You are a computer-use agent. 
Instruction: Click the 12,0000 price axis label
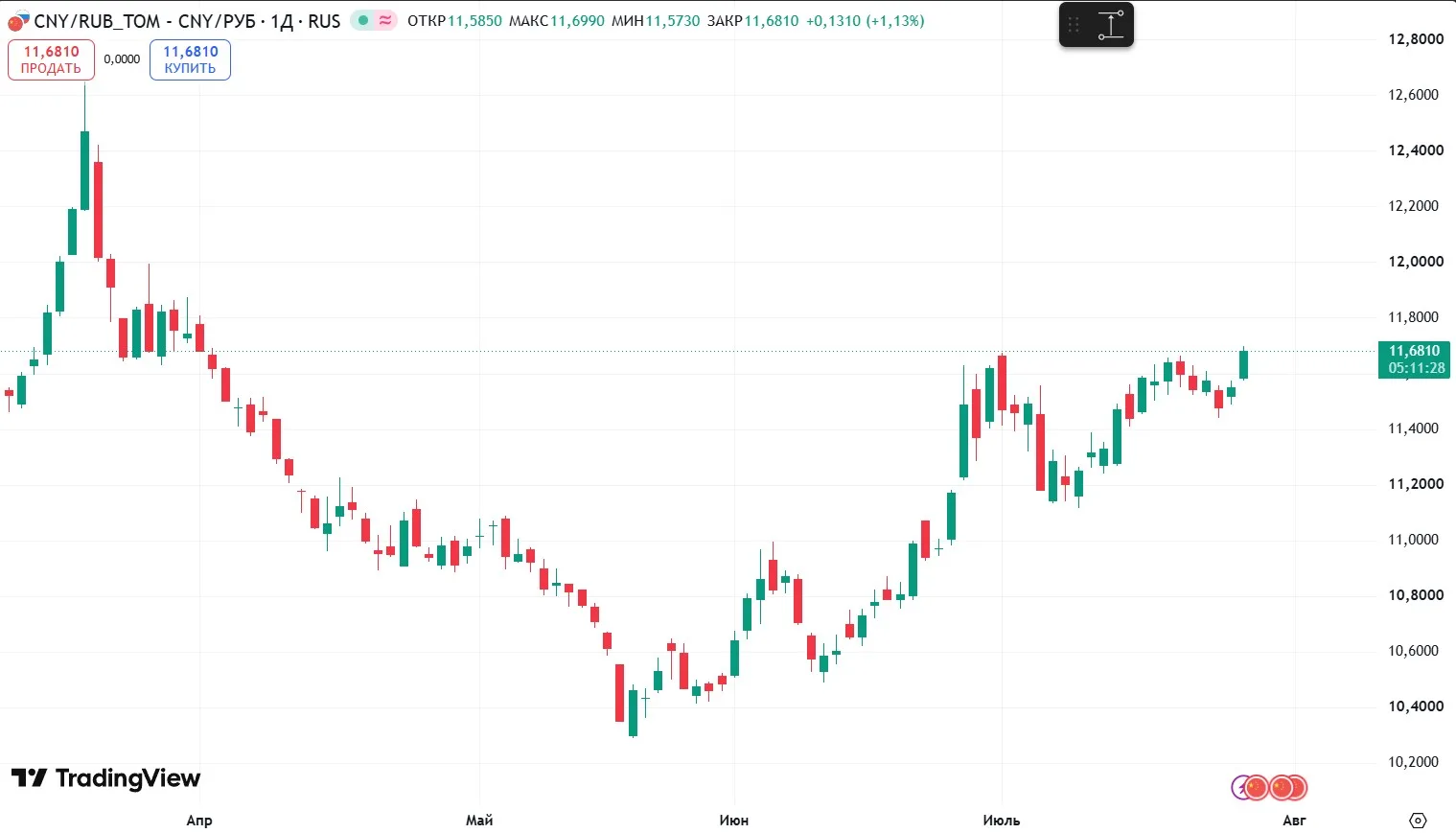(1416, 262)
